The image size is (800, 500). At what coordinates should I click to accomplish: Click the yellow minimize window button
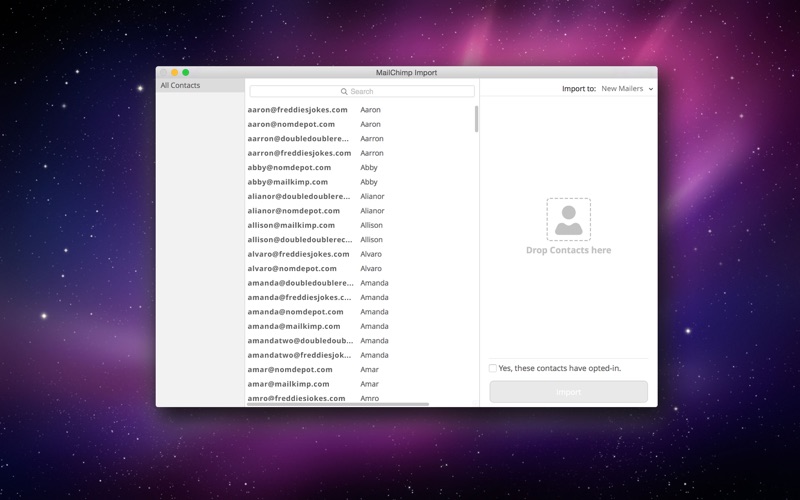point(175,73)
